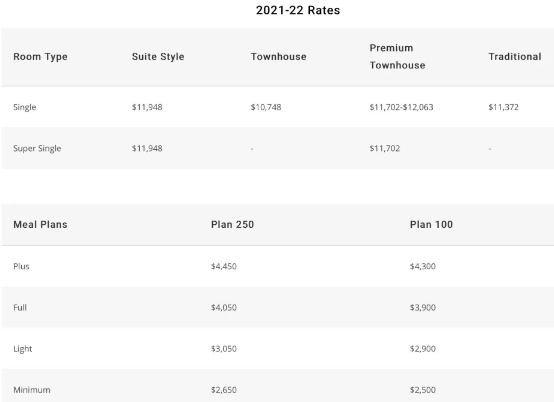The width and height of the screenshot is (554, 402).
Task: Click the 2021-22 Rates heading
Action: [x=298, y=10]
